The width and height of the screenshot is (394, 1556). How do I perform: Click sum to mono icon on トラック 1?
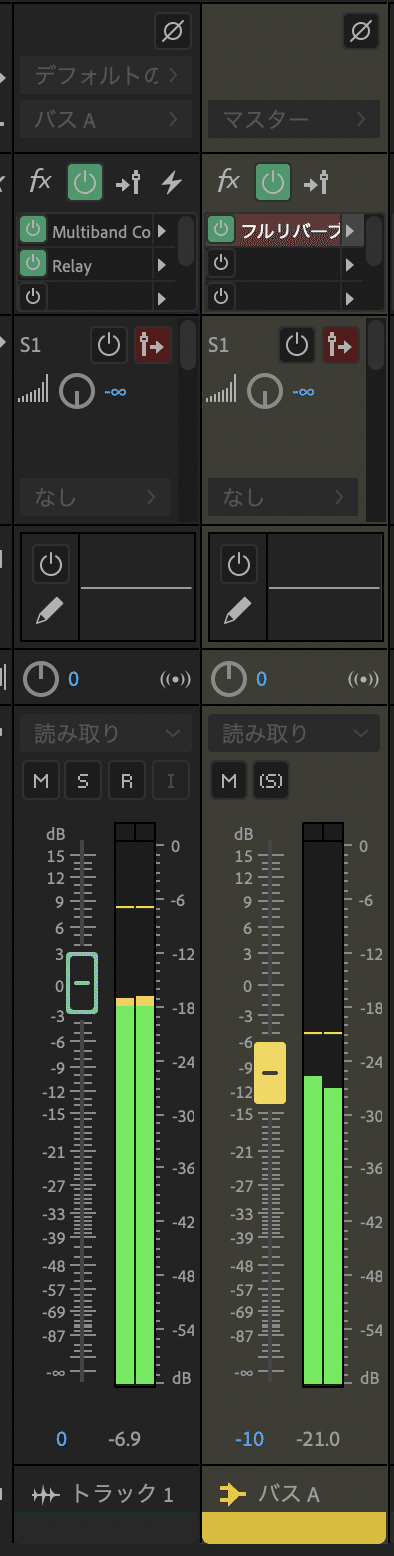175,680
